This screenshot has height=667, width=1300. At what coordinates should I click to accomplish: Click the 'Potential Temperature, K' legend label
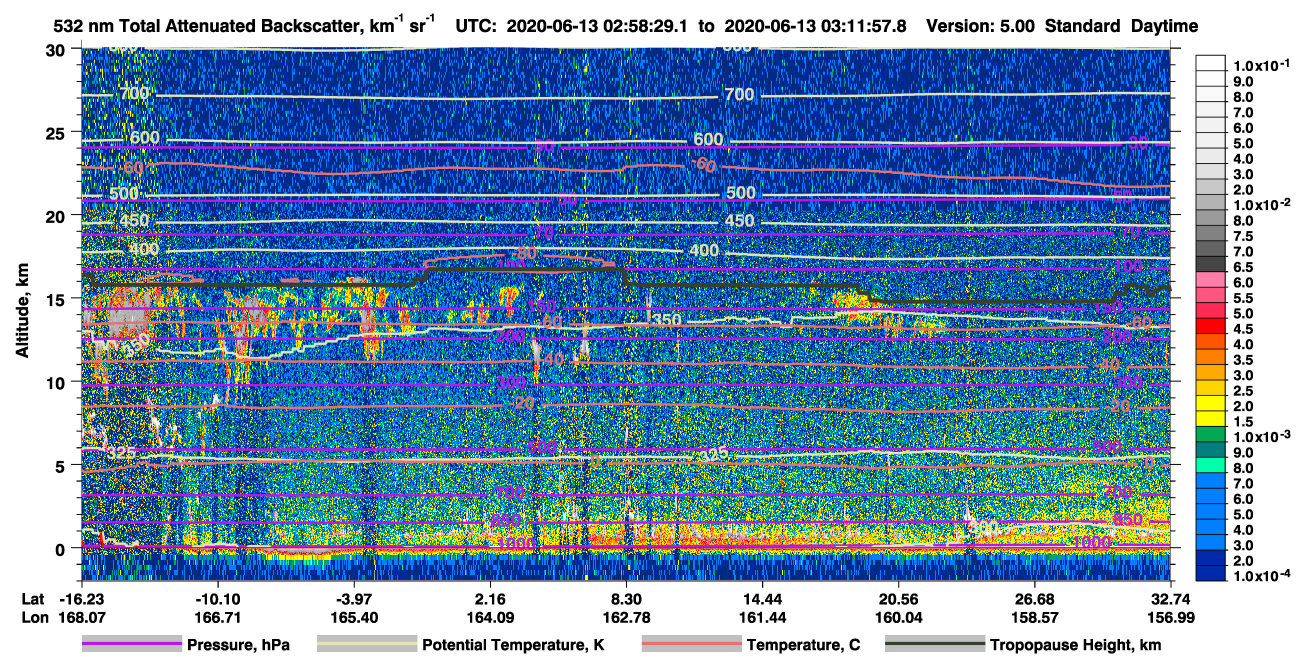point(514,645)
